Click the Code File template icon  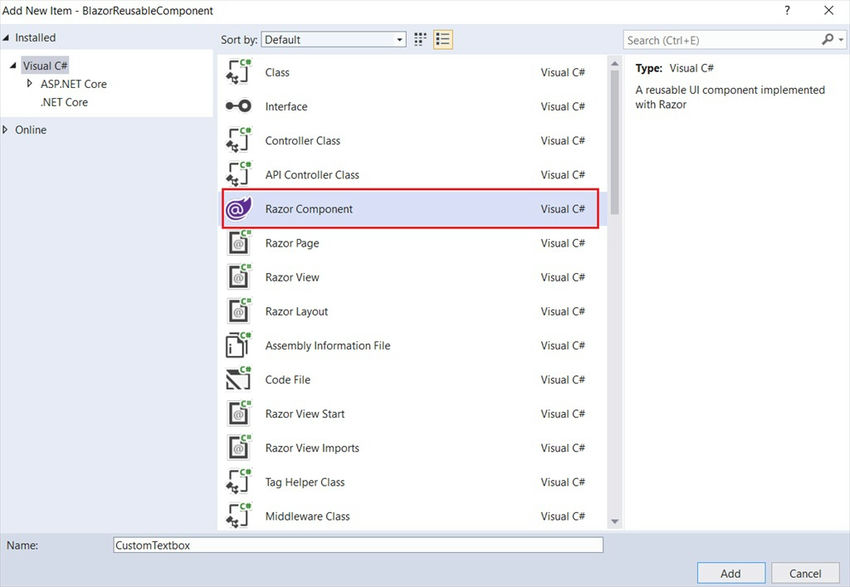(239, 379)
